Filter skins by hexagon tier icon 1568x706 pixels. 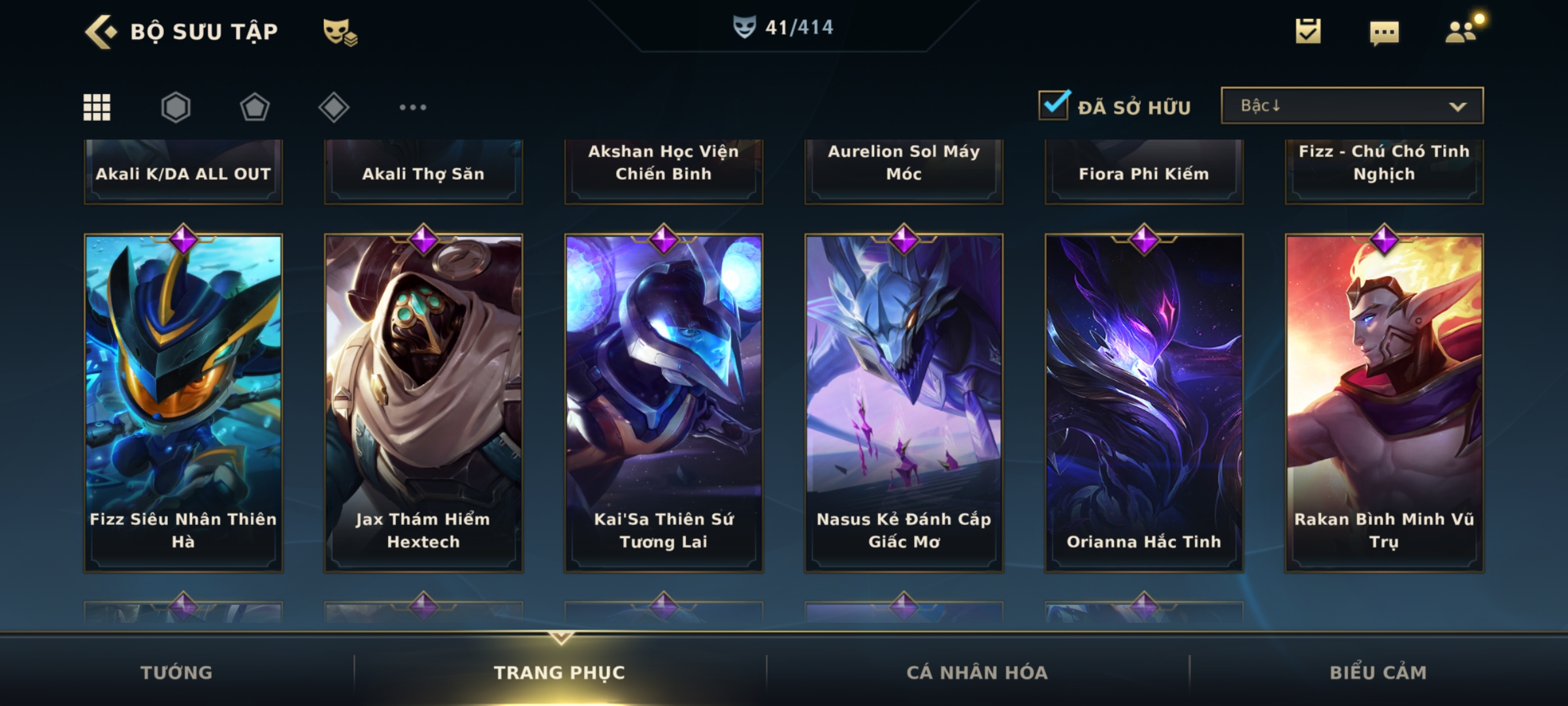[x=176, y=107]
